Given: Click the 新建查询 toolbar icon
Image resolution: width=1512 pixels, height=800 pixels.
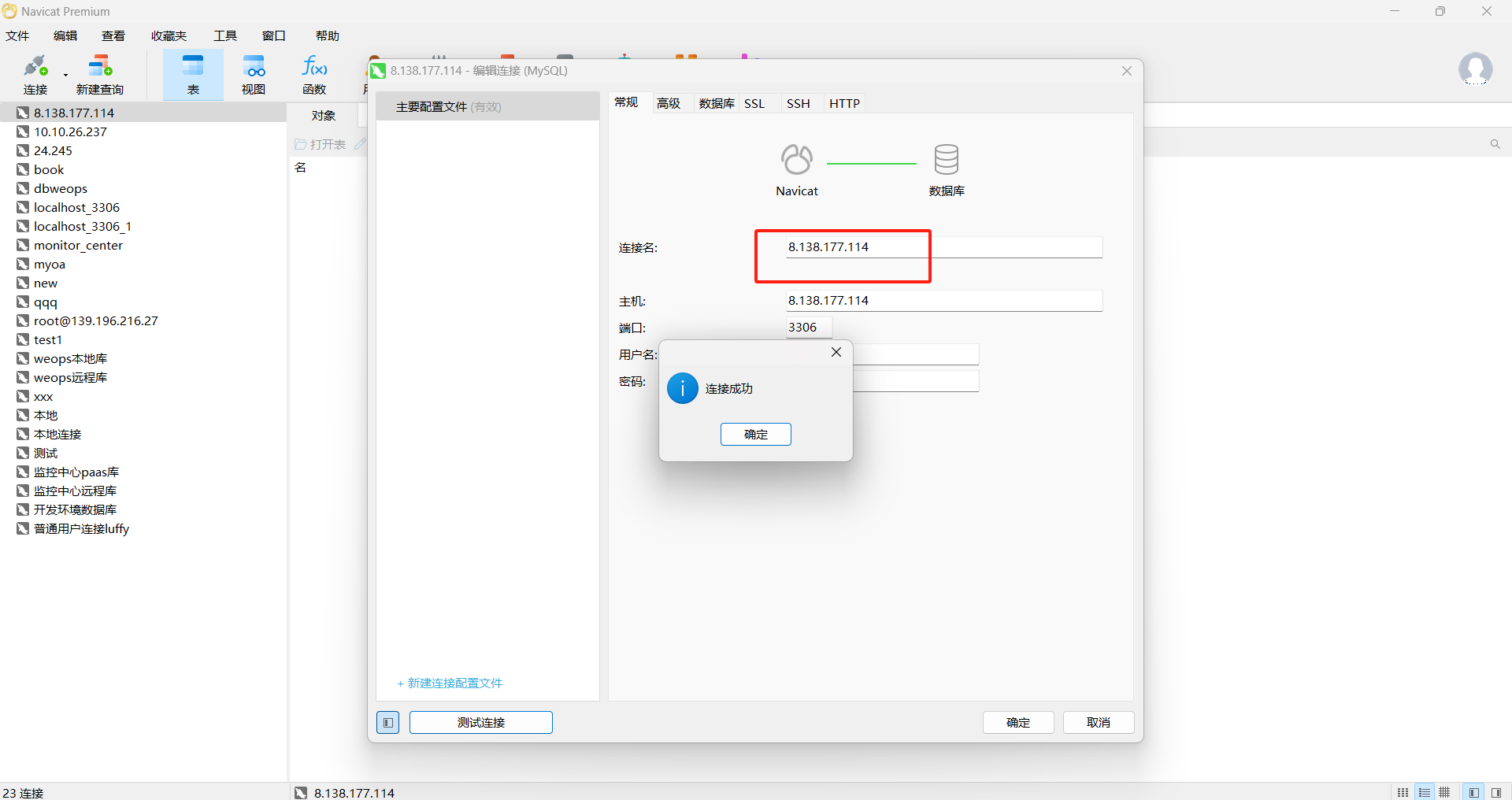Looking at the screenshot, I should [x=100, y=65].
